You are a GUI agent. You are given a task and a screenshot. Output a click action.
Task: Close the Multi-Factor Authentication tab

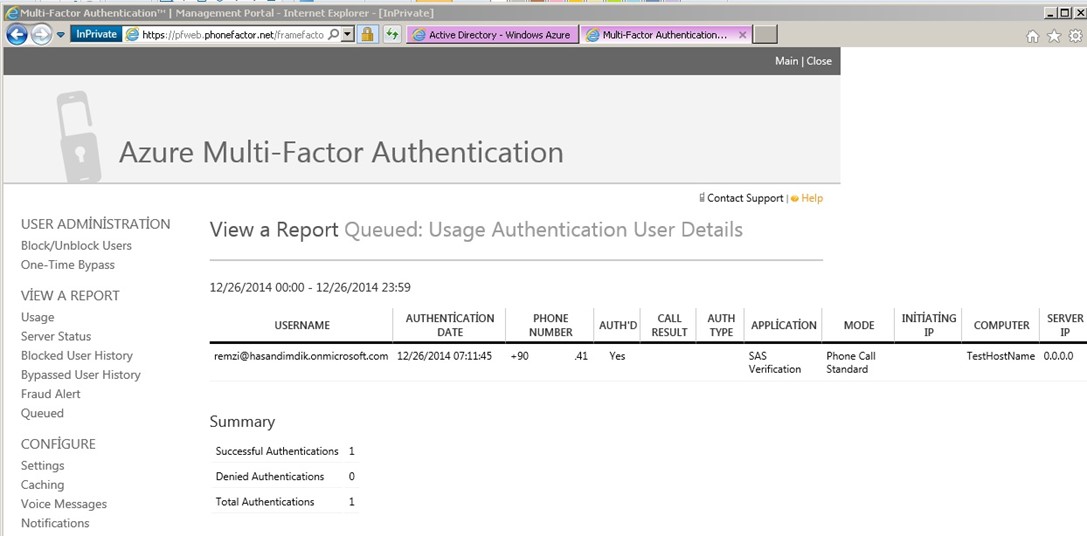(x=742, y=35)
